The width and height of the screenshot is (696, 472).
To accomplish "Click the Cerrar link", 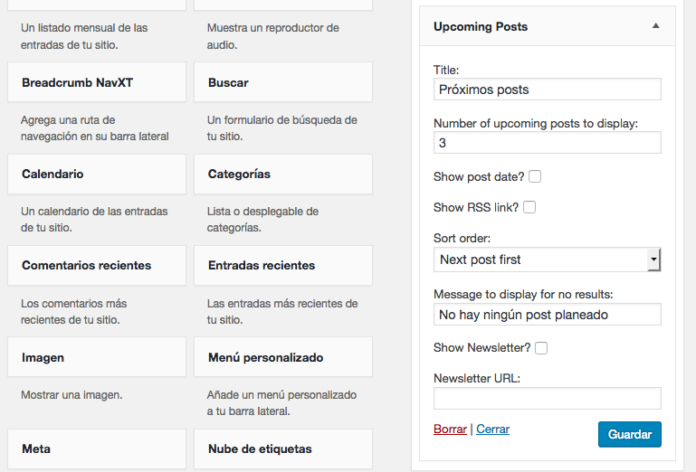I will pyautogui.click(x=492, y=429).
